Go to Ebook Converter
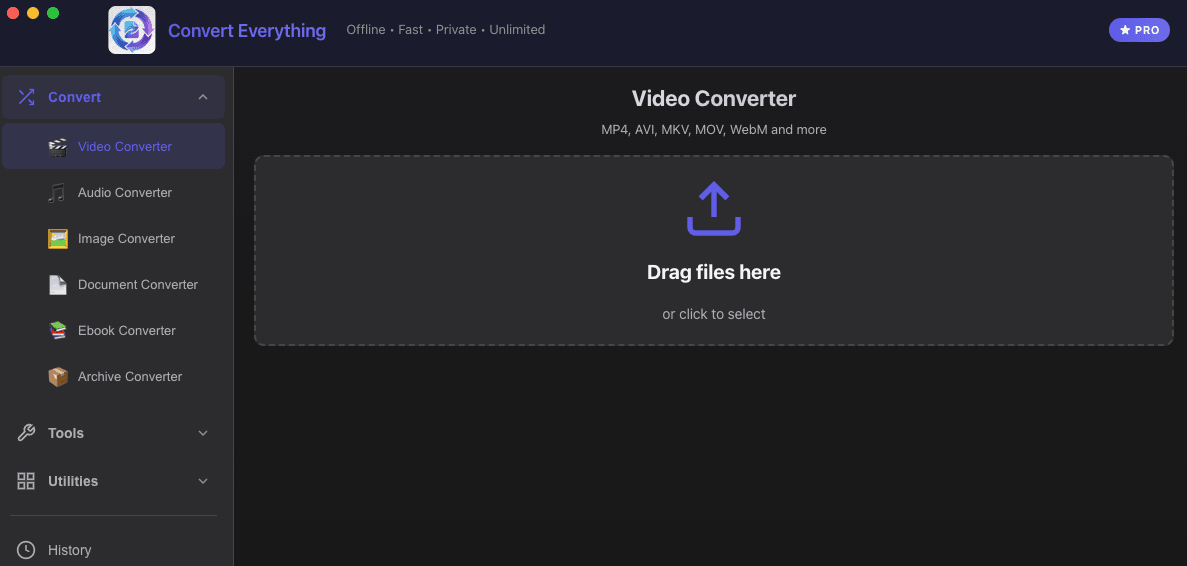 114,331
